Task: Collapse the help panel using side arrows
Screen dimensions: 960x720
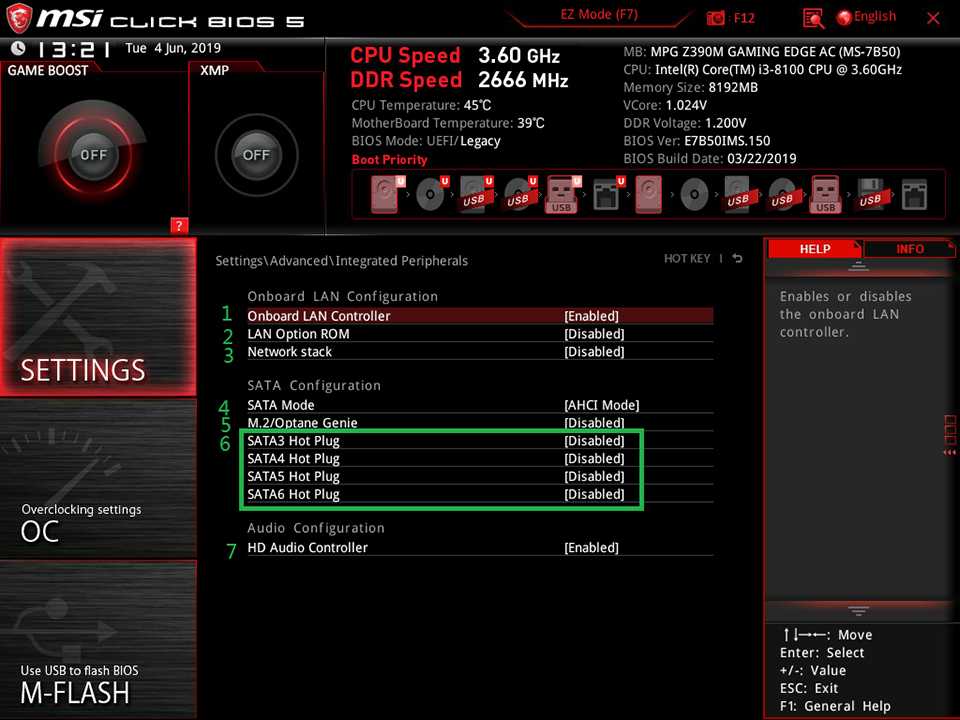Action: point(949,452)
